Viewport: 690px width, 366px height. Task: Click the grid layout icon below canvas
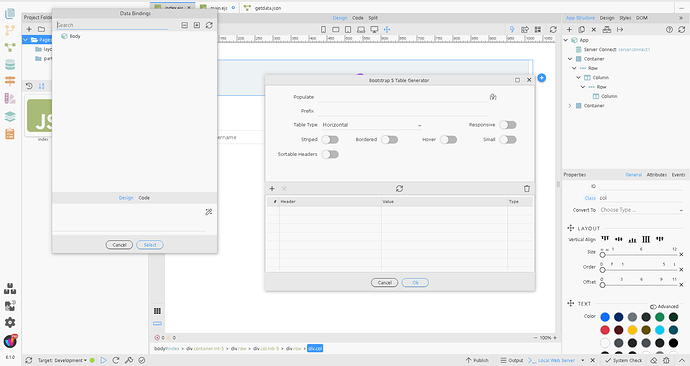pyautogui.click(x=157, y=311)
